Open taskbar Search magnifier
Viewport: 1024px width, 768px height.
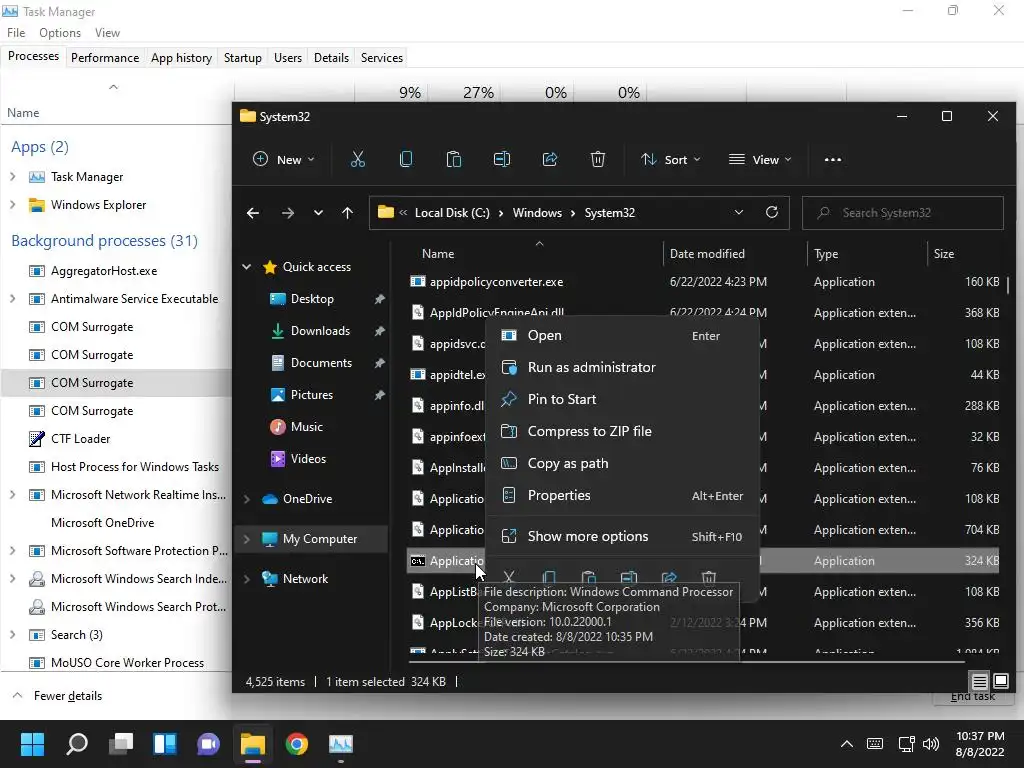click(77, 744)
